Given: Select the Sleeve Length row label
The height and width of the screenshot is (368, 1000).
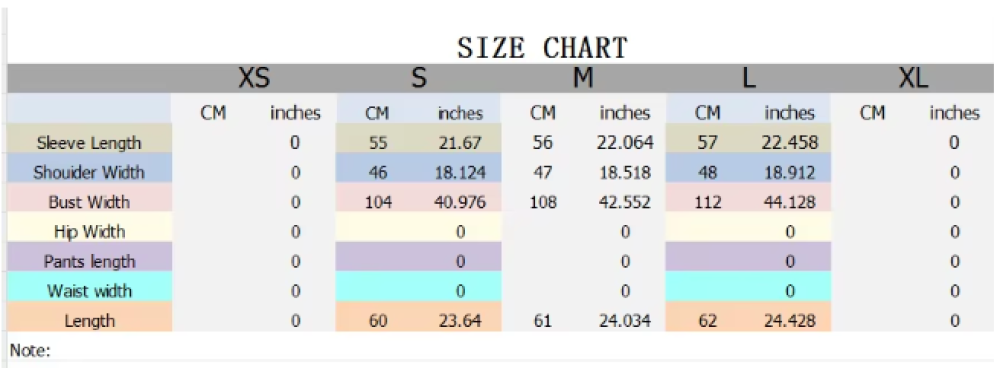Looking at the screenshot, I should [x=89, y=142].
